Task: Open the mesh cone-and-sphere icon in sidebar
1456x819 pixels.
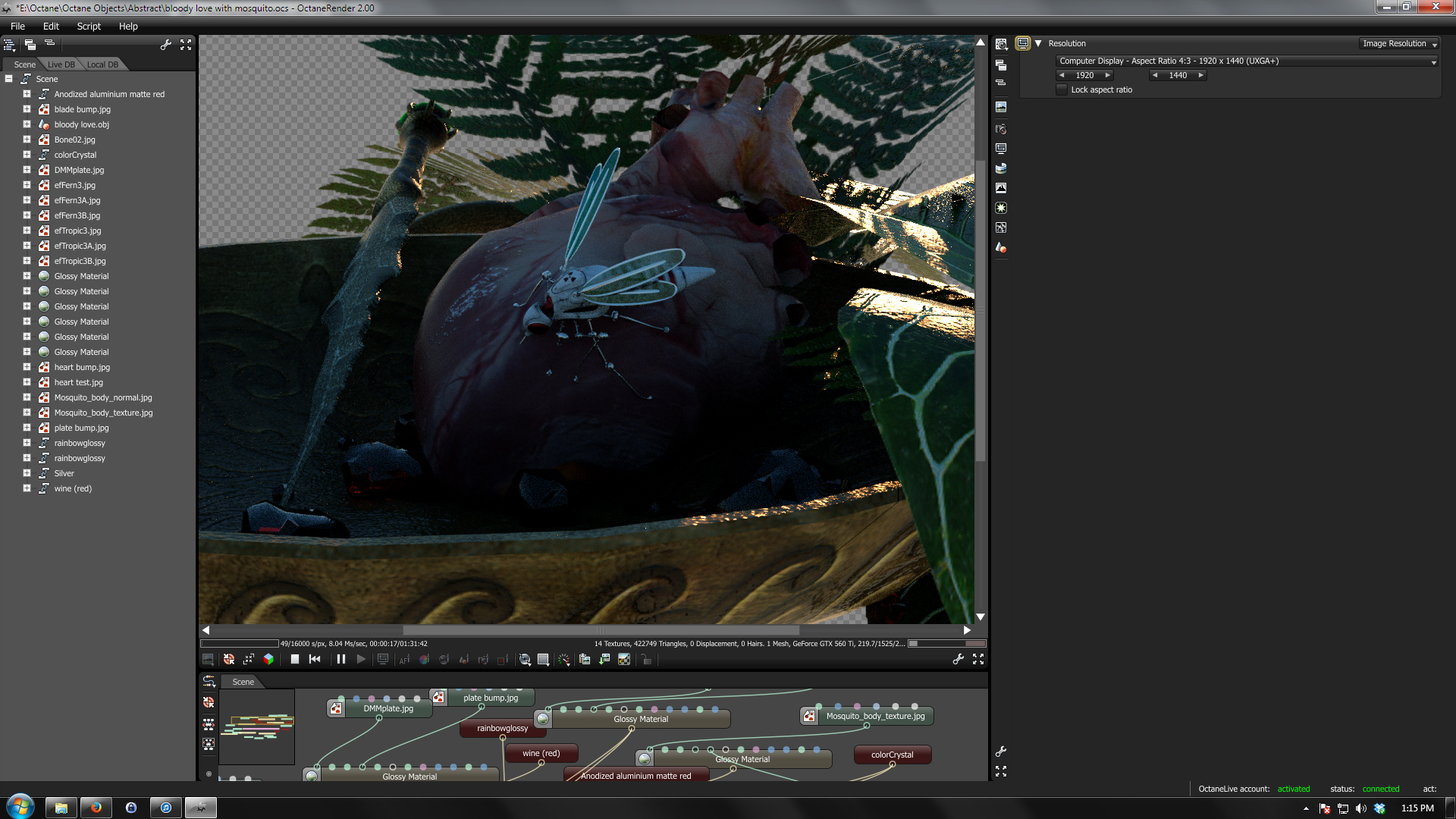Action: (1001, 247)
